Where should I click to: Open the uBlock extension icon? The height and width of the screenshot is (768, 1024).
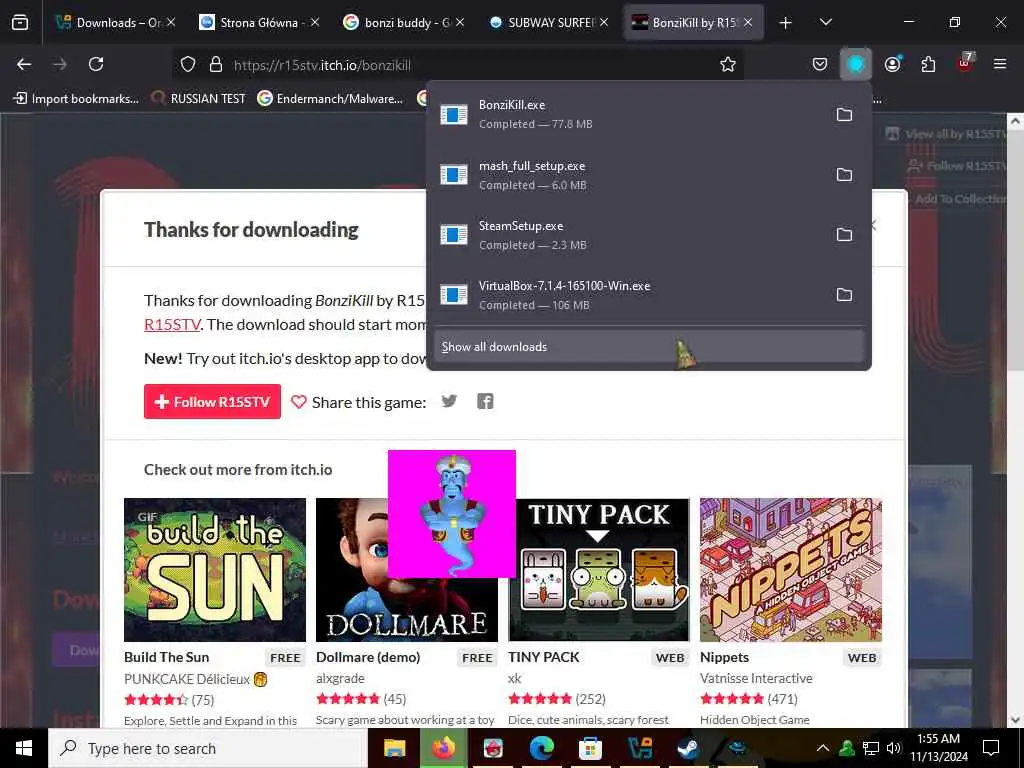[965, 63]
